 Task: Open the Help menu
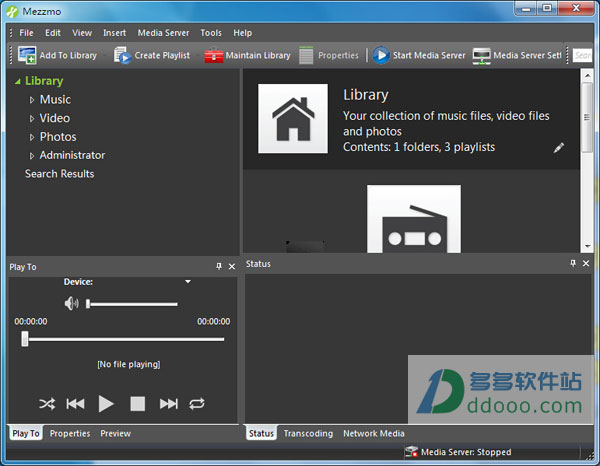coord(243,33)
